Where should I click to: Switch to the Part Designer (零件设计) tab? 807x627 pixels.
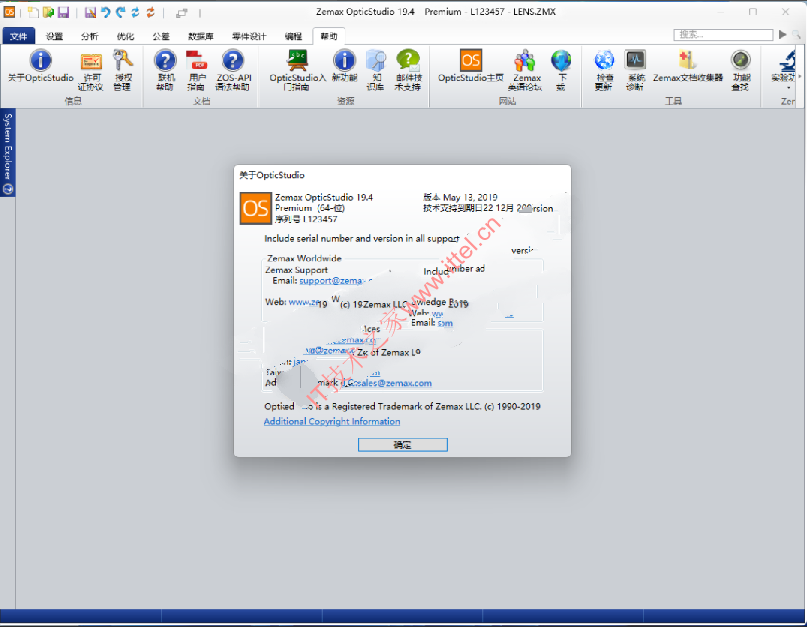tap(249, 36)
